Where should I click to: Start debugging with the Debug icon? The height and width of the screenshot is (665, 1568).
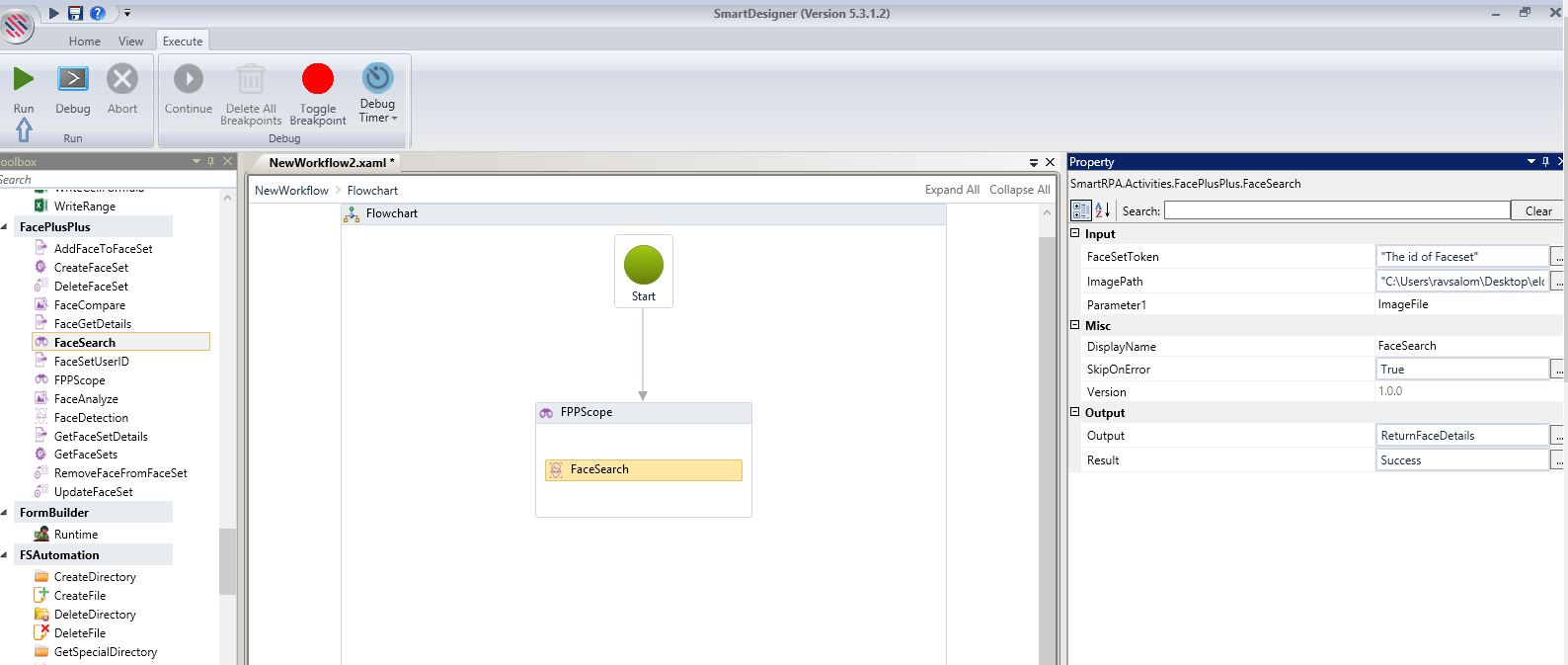[73, 79]
